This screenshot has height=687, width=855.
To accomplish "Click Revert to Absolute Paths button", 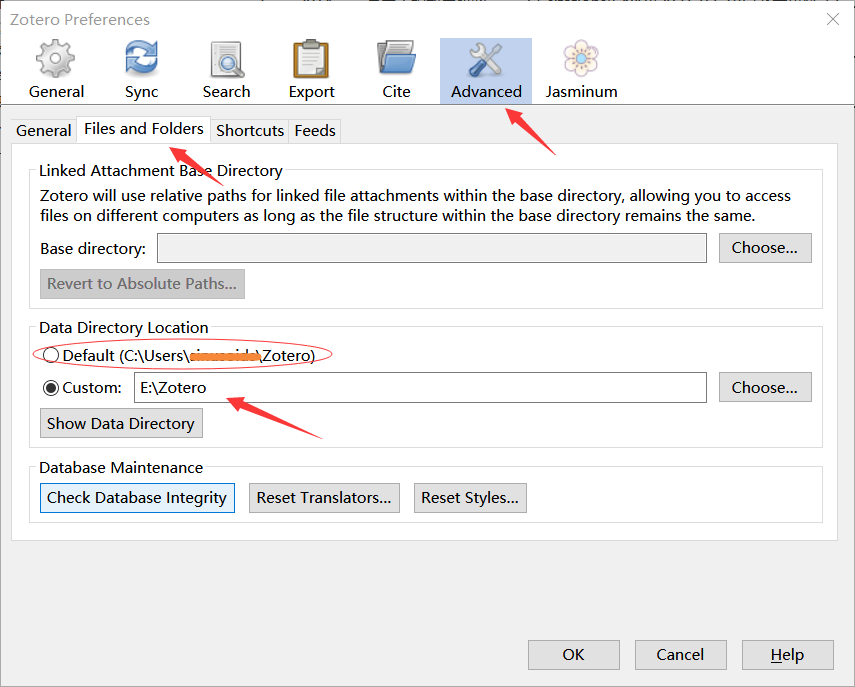I will (142, 284).
